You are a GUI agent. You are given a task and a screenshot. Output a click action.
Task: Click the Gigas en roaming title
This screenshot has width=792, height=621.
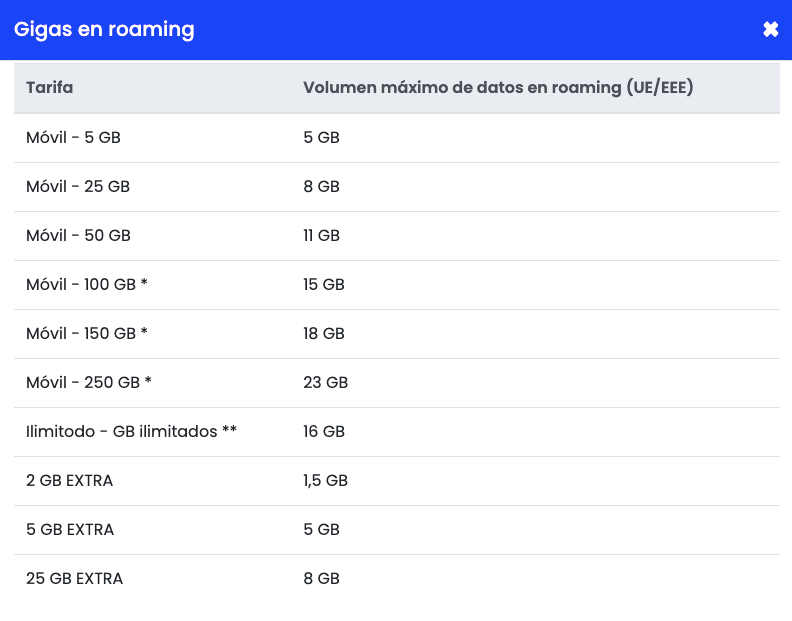pos(104,30)
